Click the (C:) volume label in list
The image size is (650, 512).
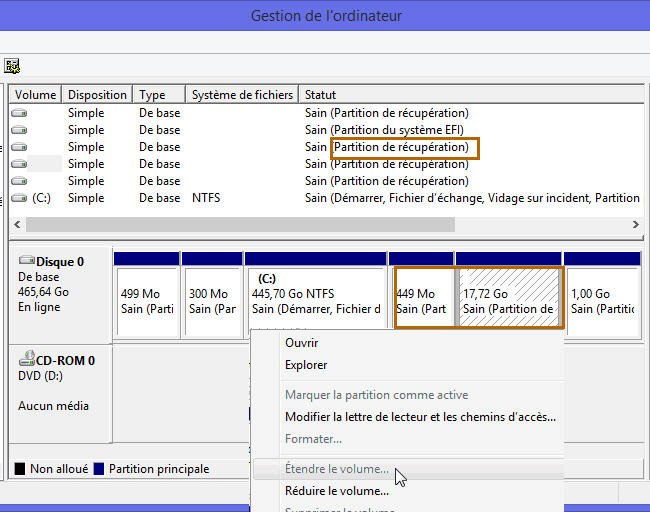click(41, 198)
